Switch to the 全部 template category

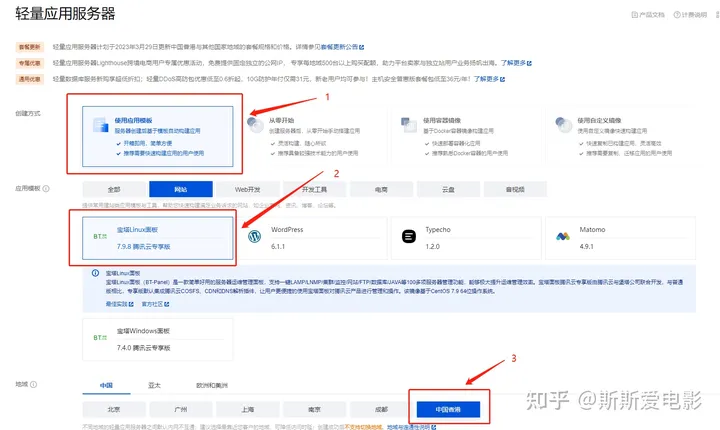pos(114,189)
